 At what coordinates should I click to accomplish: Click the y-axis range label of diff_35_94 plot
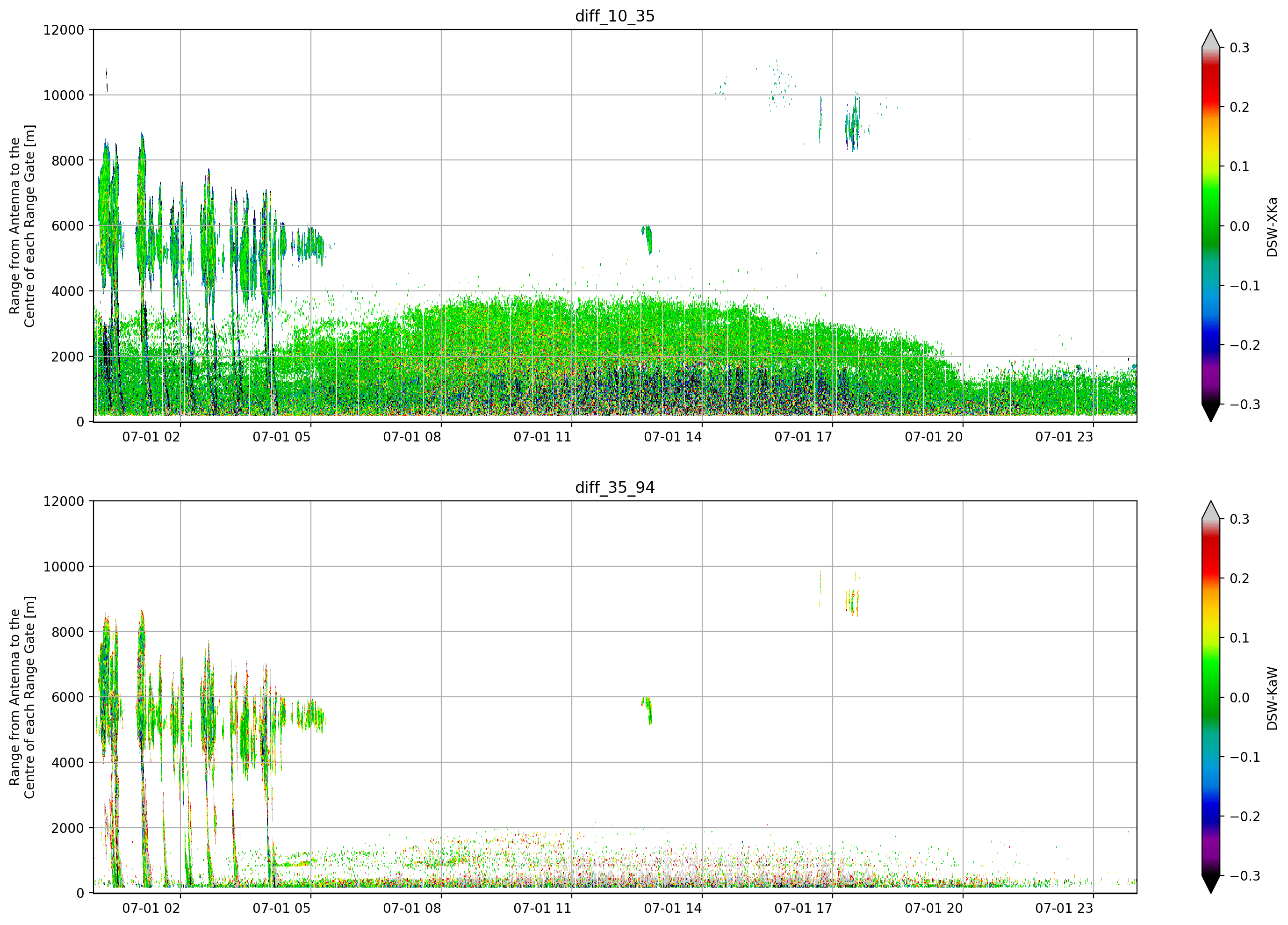coord(22,697)
